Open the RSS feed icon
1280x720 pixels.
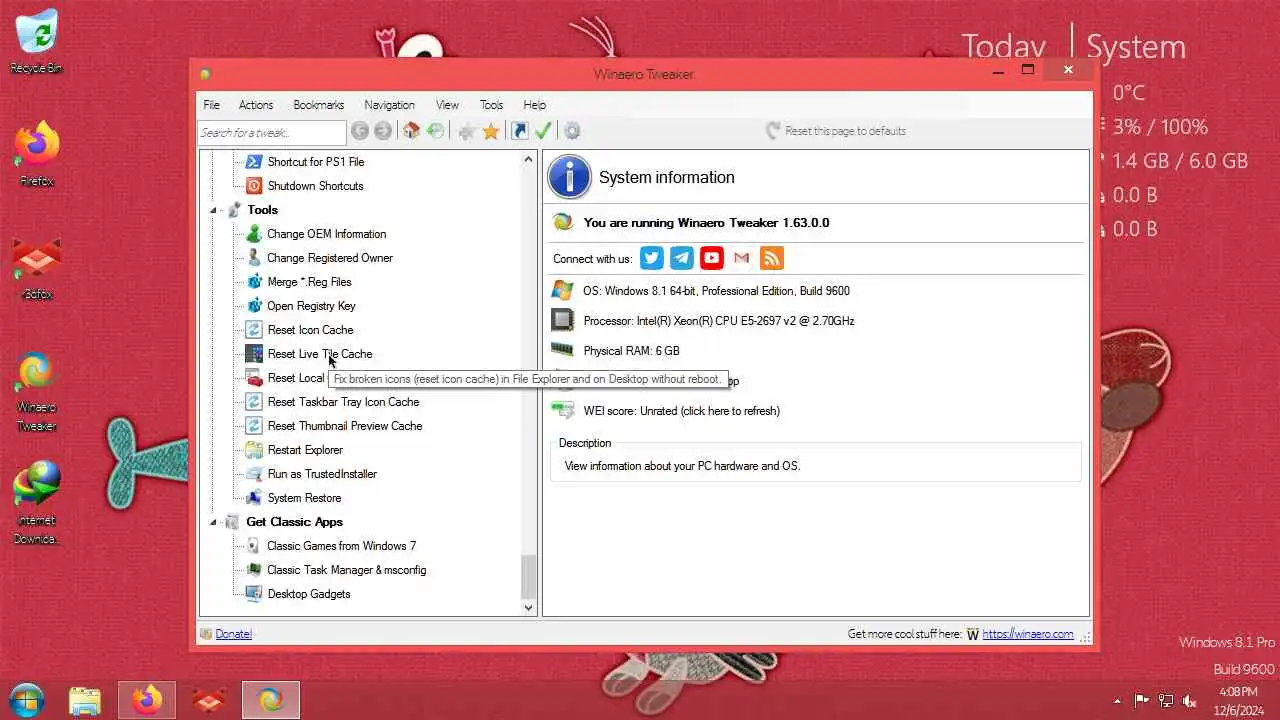tap(771, 258)
